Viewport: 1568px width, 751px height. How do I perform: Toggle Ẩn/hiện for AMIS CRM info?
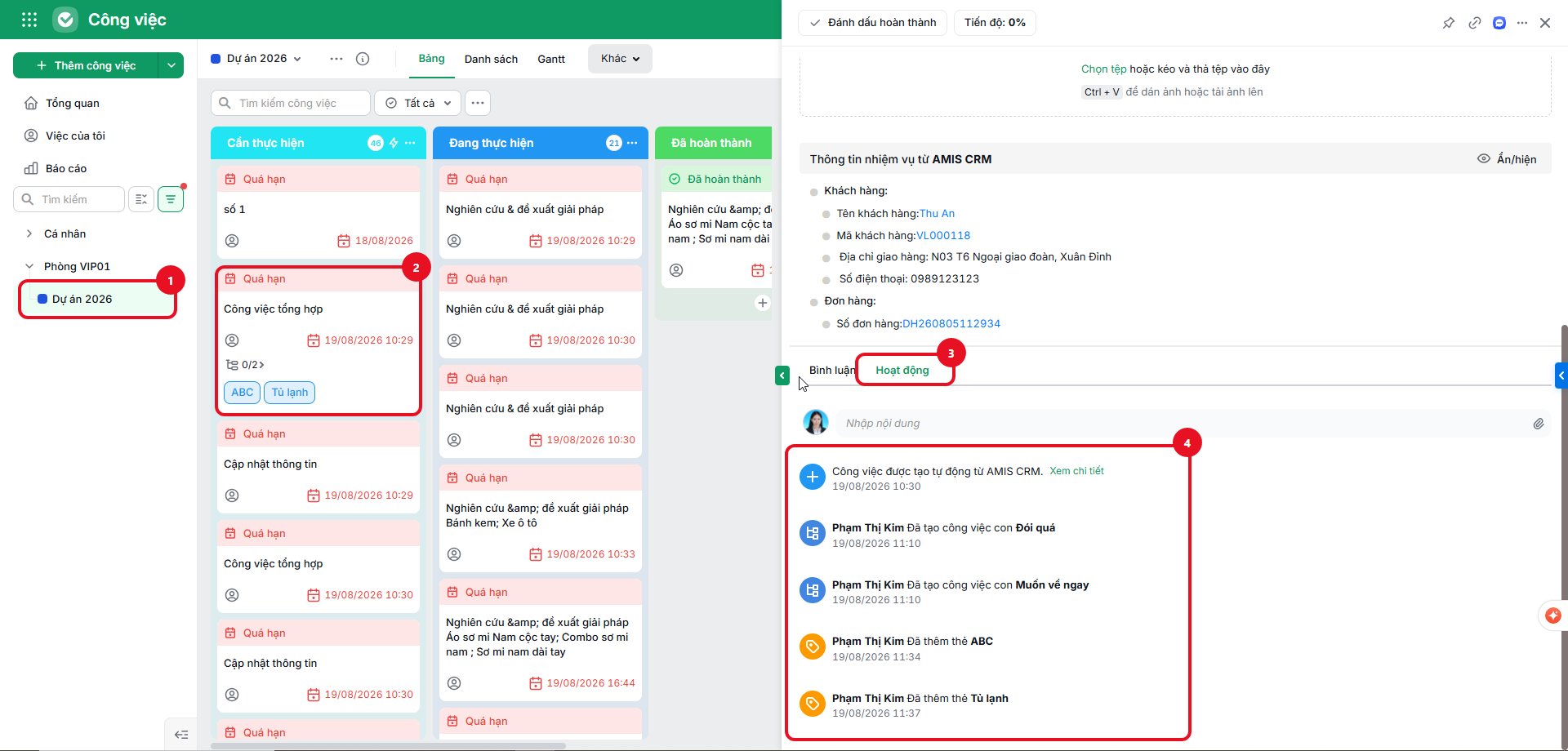(x=1507, y=159)
